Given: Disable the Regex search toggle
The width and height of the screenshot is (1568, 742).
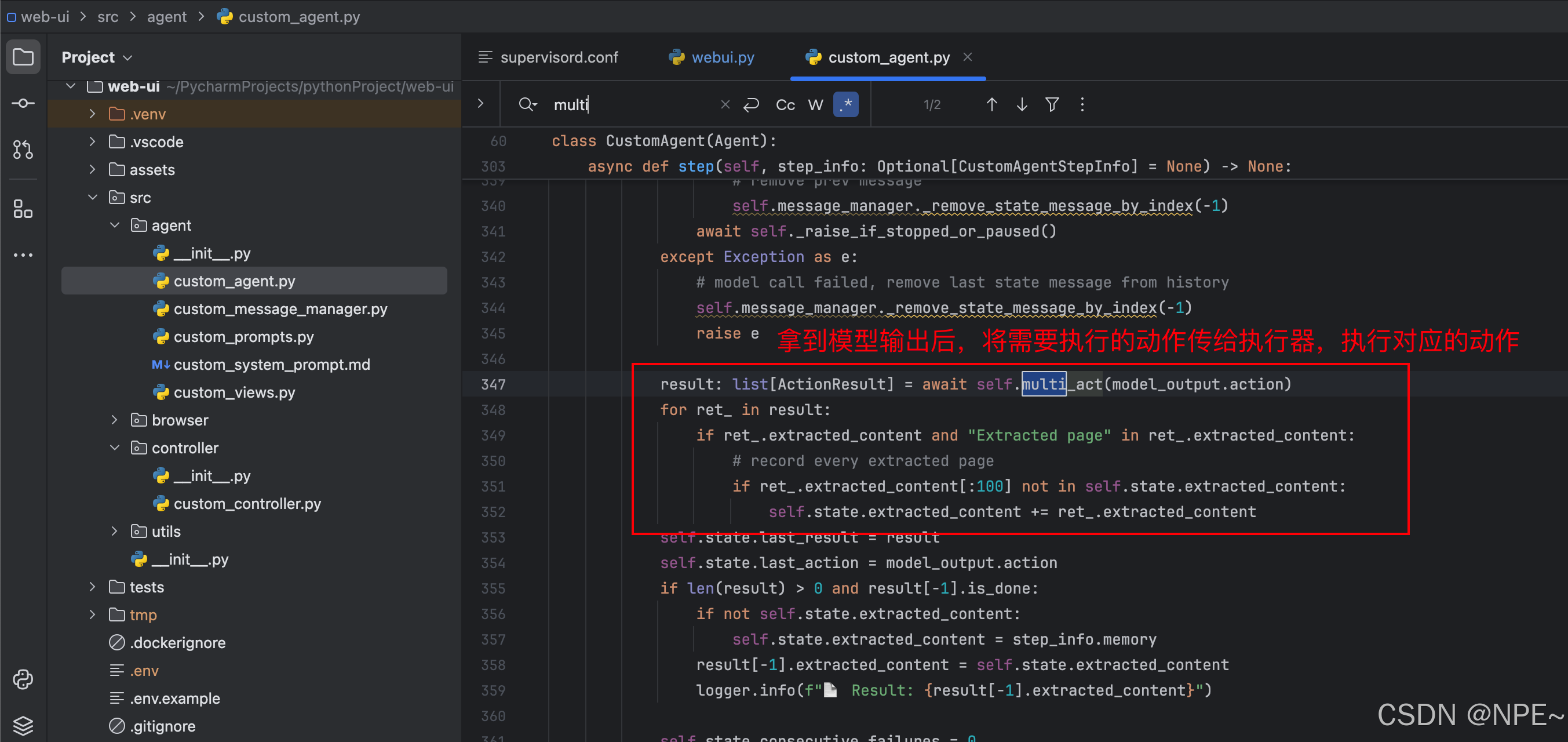Looking at the screenshot, I should click(x=846, y=105).
